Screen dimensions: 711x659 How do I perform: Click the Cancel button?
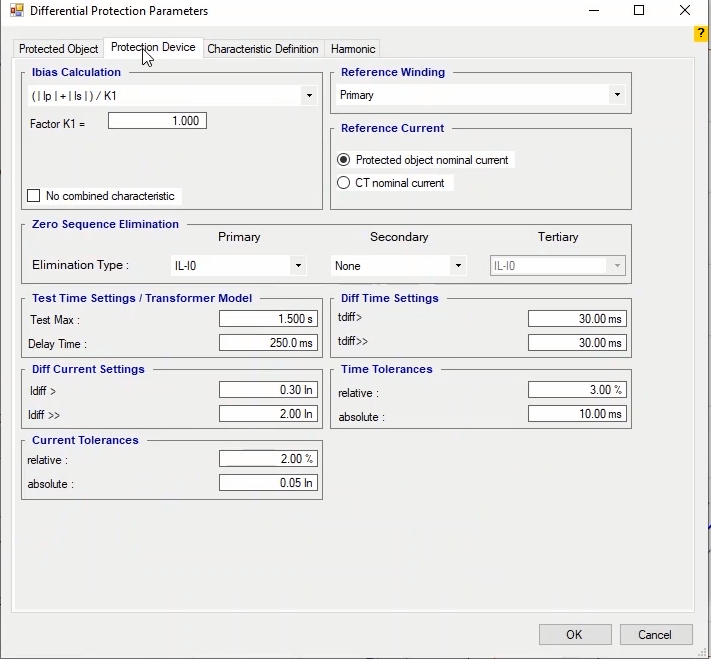[x=655, y=635]
